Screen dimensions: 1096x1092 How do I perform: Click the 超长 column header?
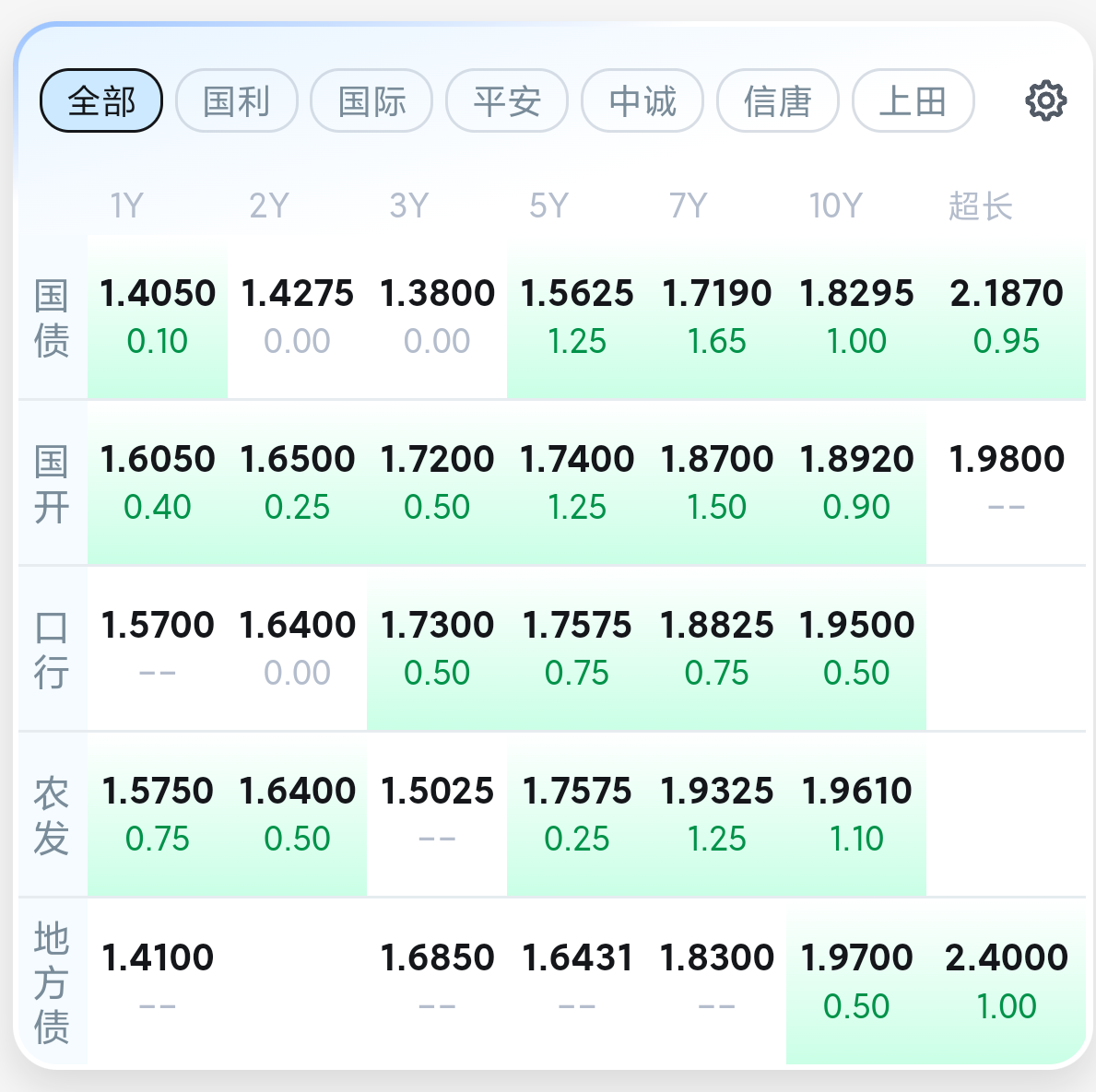[x=980, y=205]
